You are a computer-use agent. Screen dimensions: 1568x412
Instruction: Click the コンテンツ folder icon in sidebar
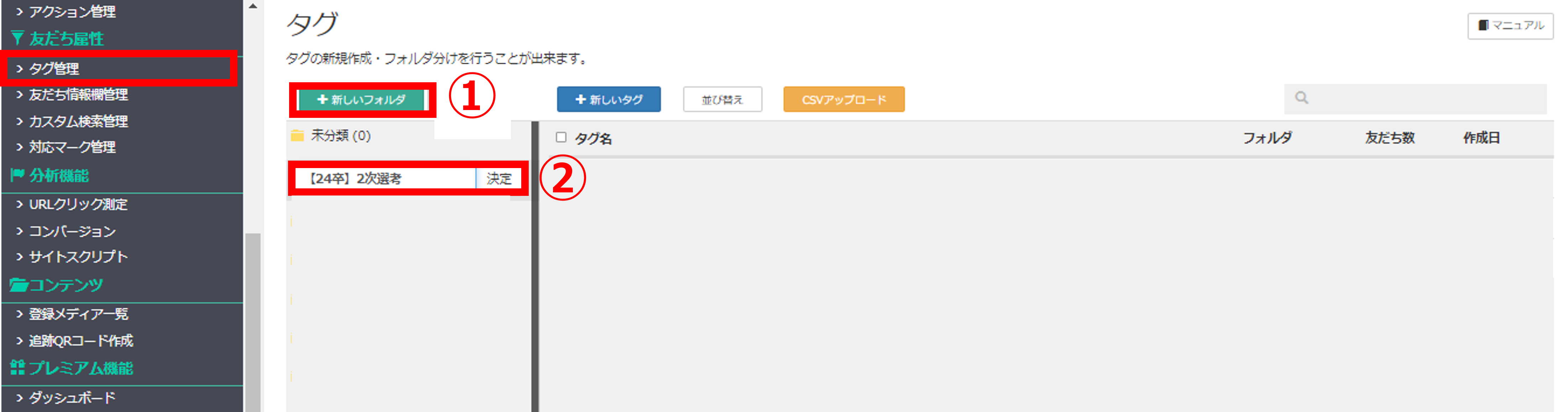[x=18, y=285]
